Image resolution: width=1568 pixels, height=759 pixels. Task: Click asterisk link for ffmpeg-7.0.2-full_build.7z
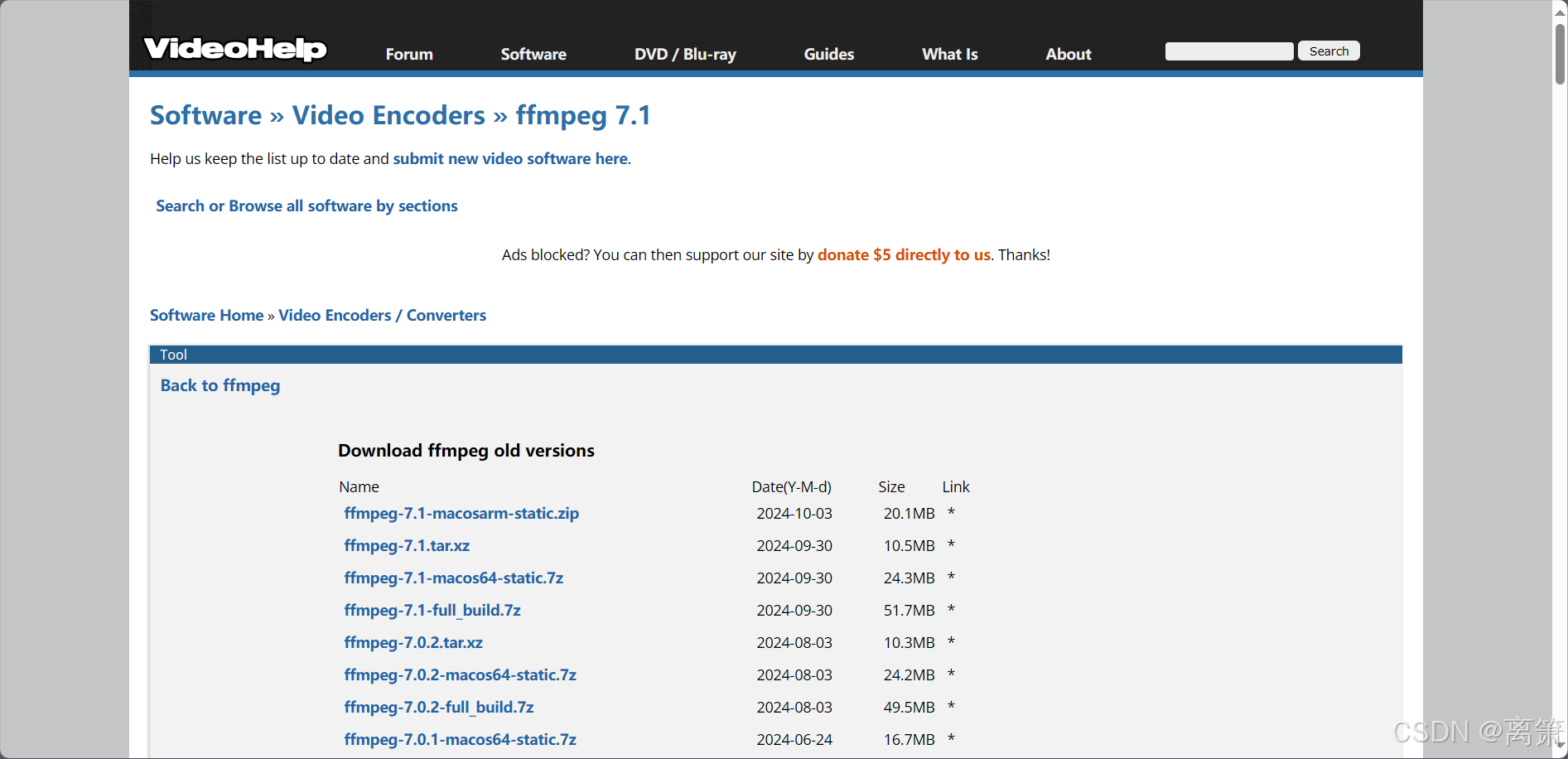951,706
